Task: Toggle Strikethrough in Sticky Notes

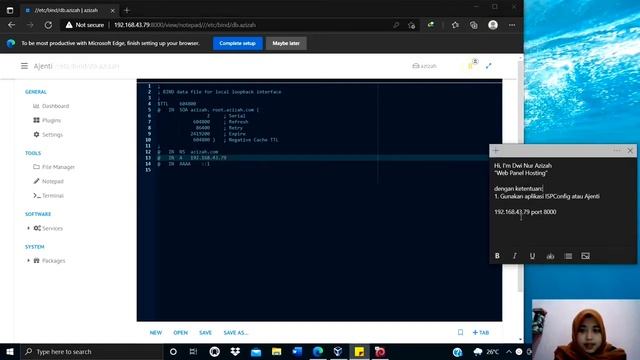Action: pyautogui.click(x=550, y=256)
